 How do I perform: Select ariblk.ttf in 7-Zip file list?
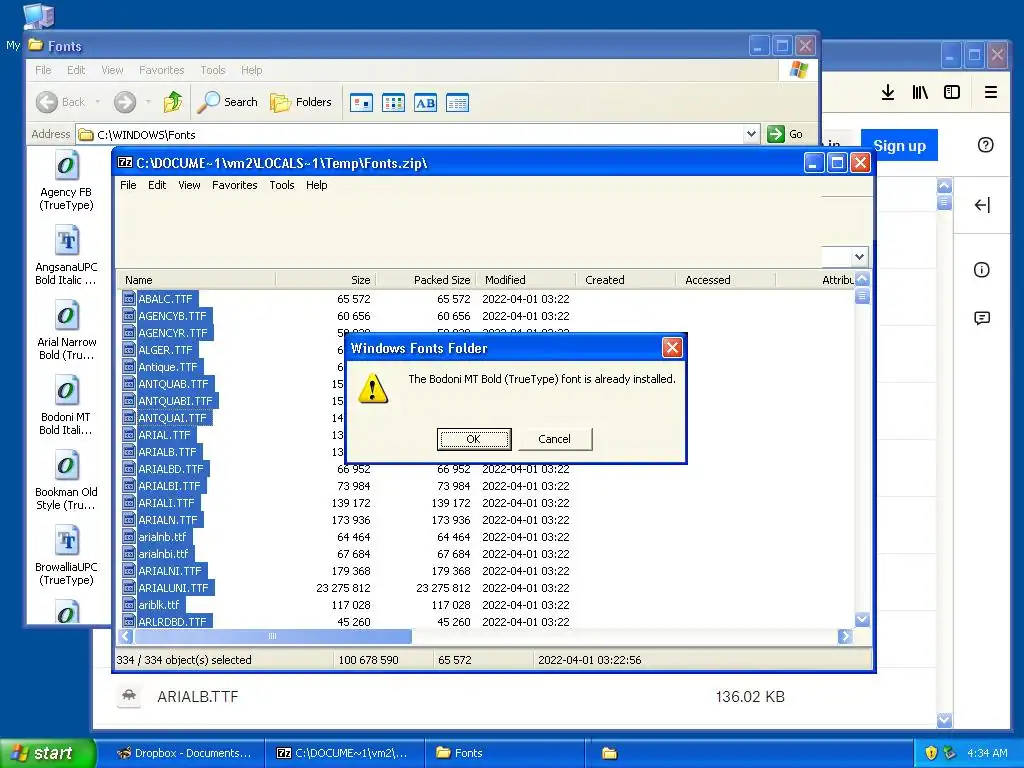click(159, 605)
